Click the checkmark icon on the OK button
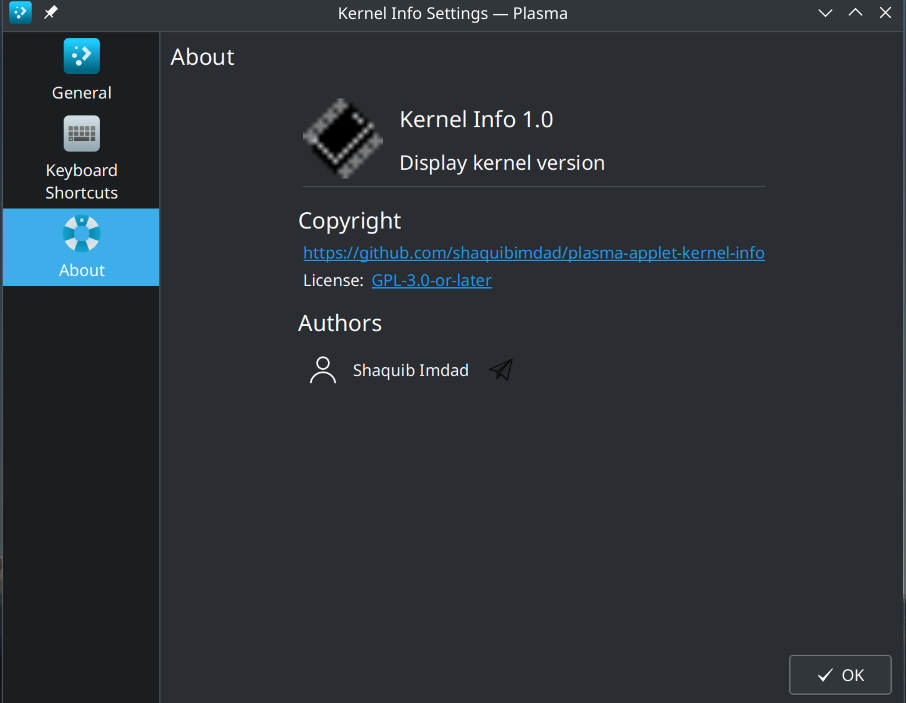The image size is (906, 703). coord(826,675)
